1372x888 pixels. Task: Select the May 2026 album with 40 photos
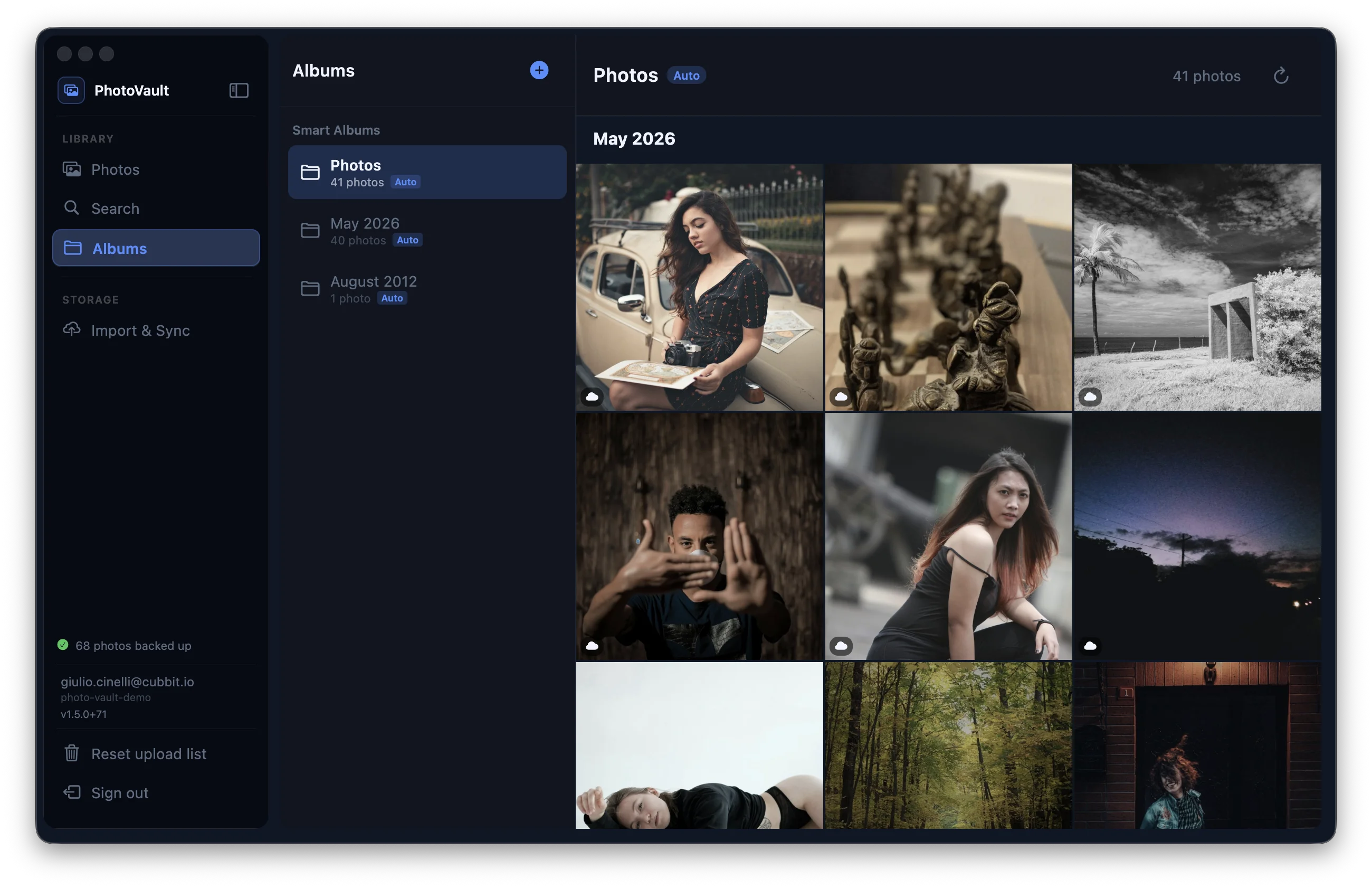[427, 231]
